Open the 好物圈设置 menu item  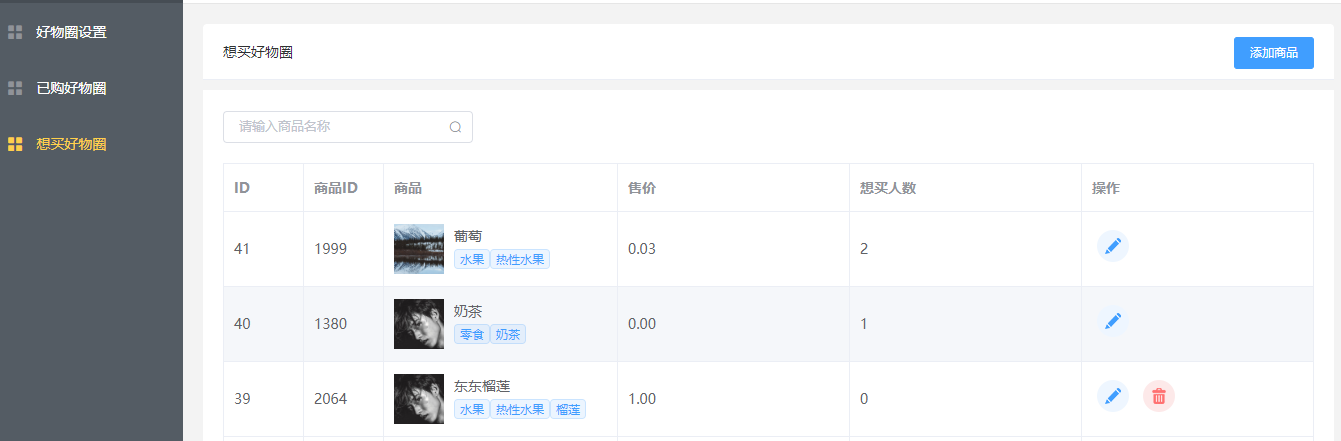pos(71,32)
